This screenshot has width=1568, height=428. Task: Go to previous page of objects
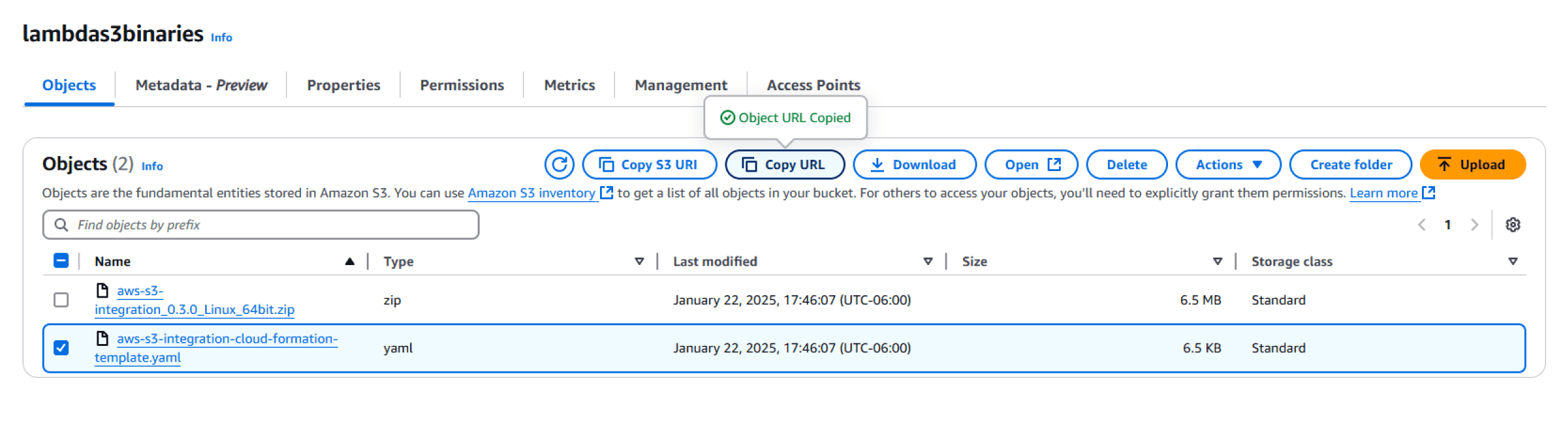coord(1421,225)
